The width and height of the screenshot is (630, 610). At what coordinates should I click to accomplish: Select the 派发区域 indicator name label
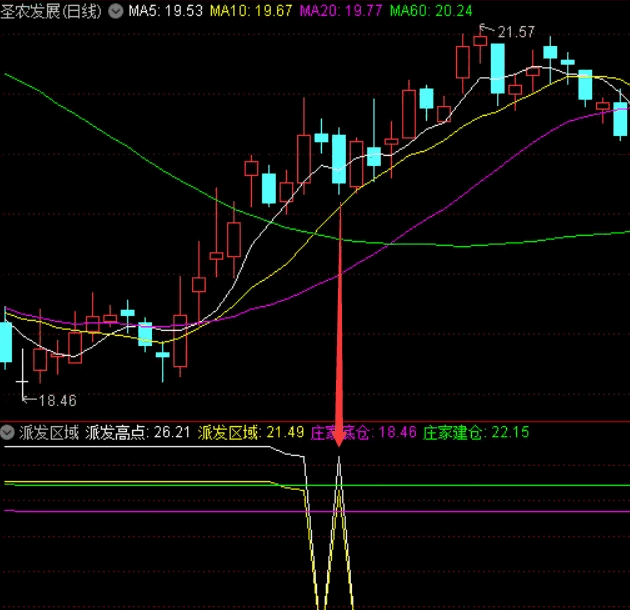pyautogui.click(x=49, y=433)
